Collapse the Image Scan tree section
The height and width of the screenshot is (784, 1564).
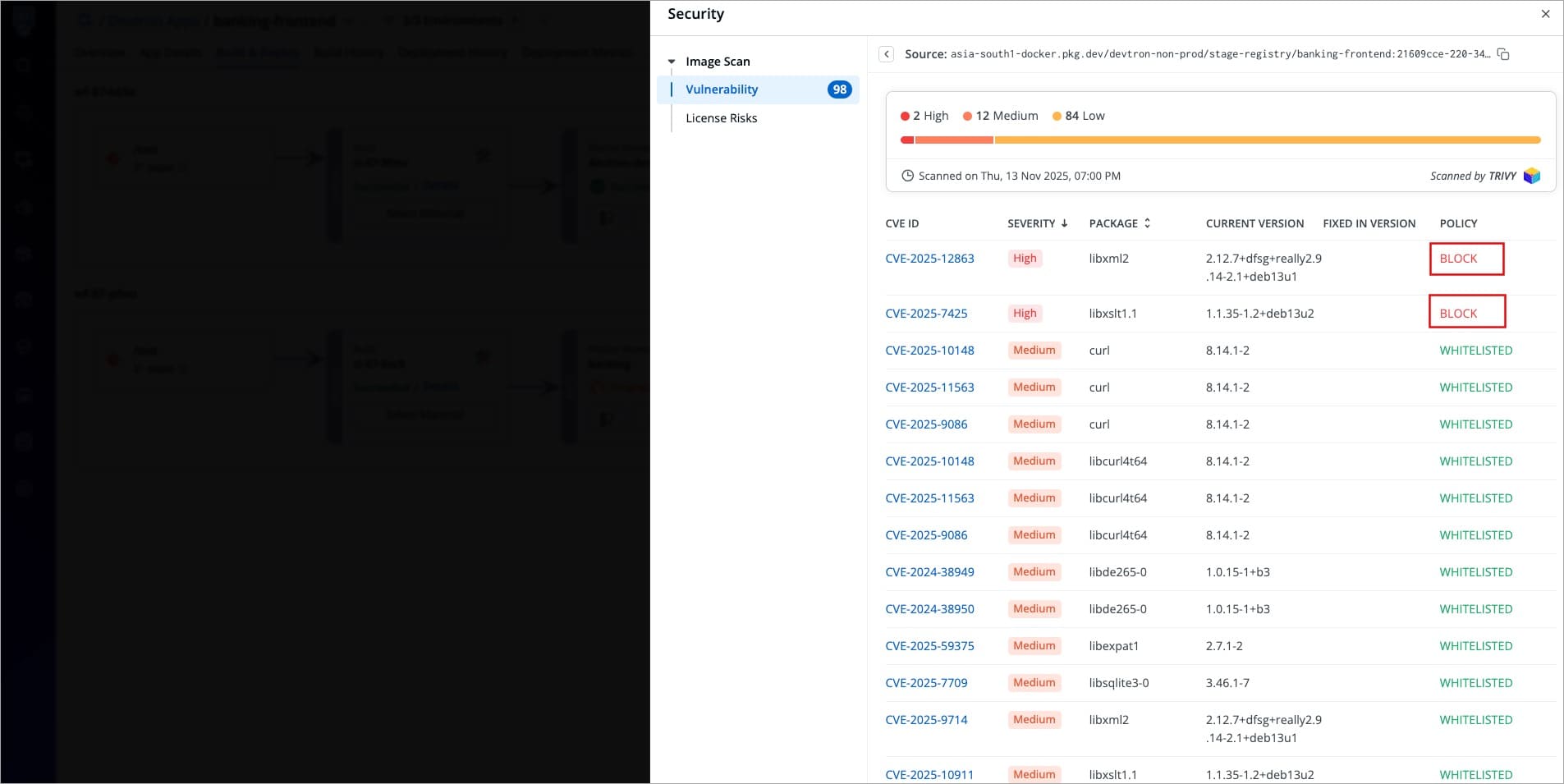point(672,62)
